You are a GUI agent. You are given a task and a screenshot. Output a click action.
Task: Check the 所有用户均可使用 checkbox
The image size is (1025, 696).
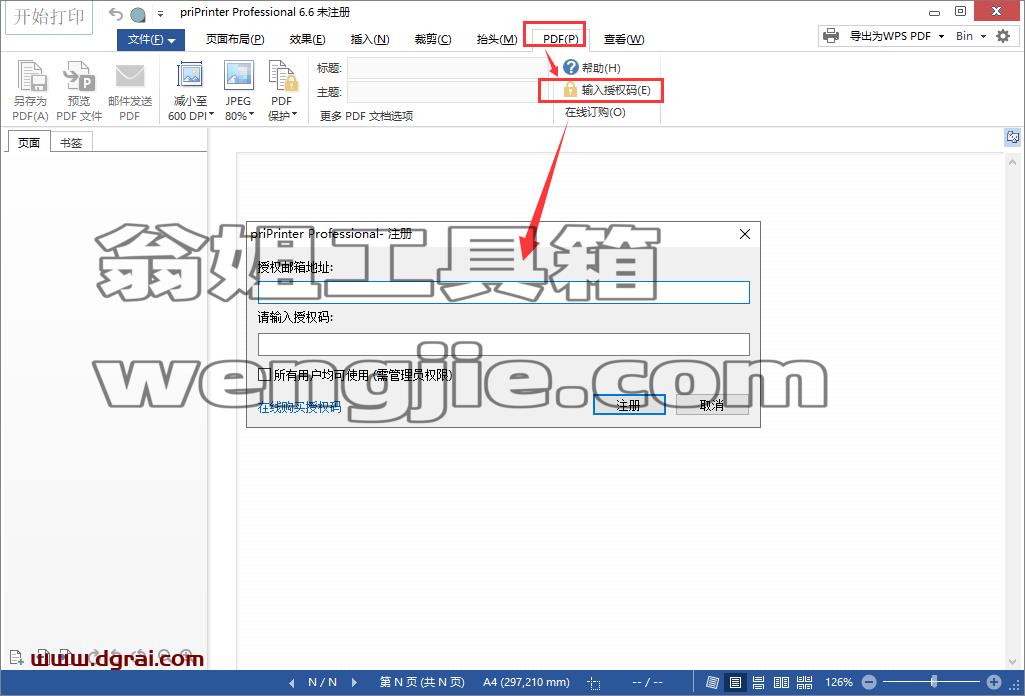coord(264,374)
